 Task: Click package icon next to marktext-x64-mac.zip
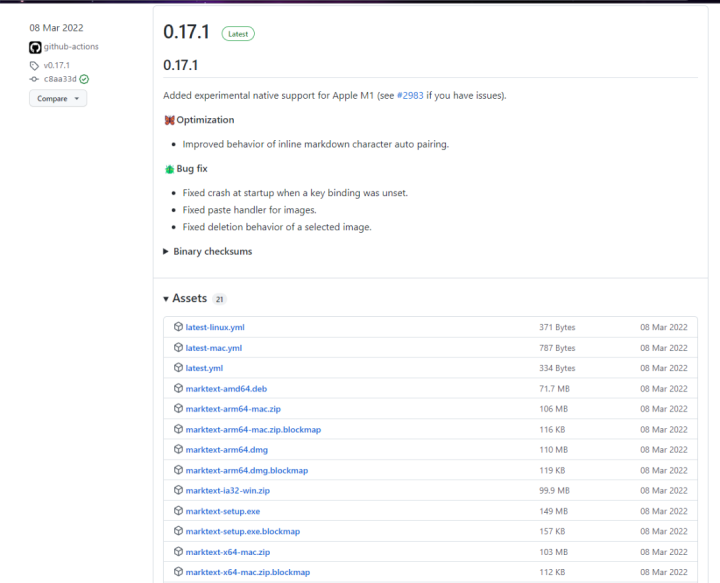tap(178, 551)
